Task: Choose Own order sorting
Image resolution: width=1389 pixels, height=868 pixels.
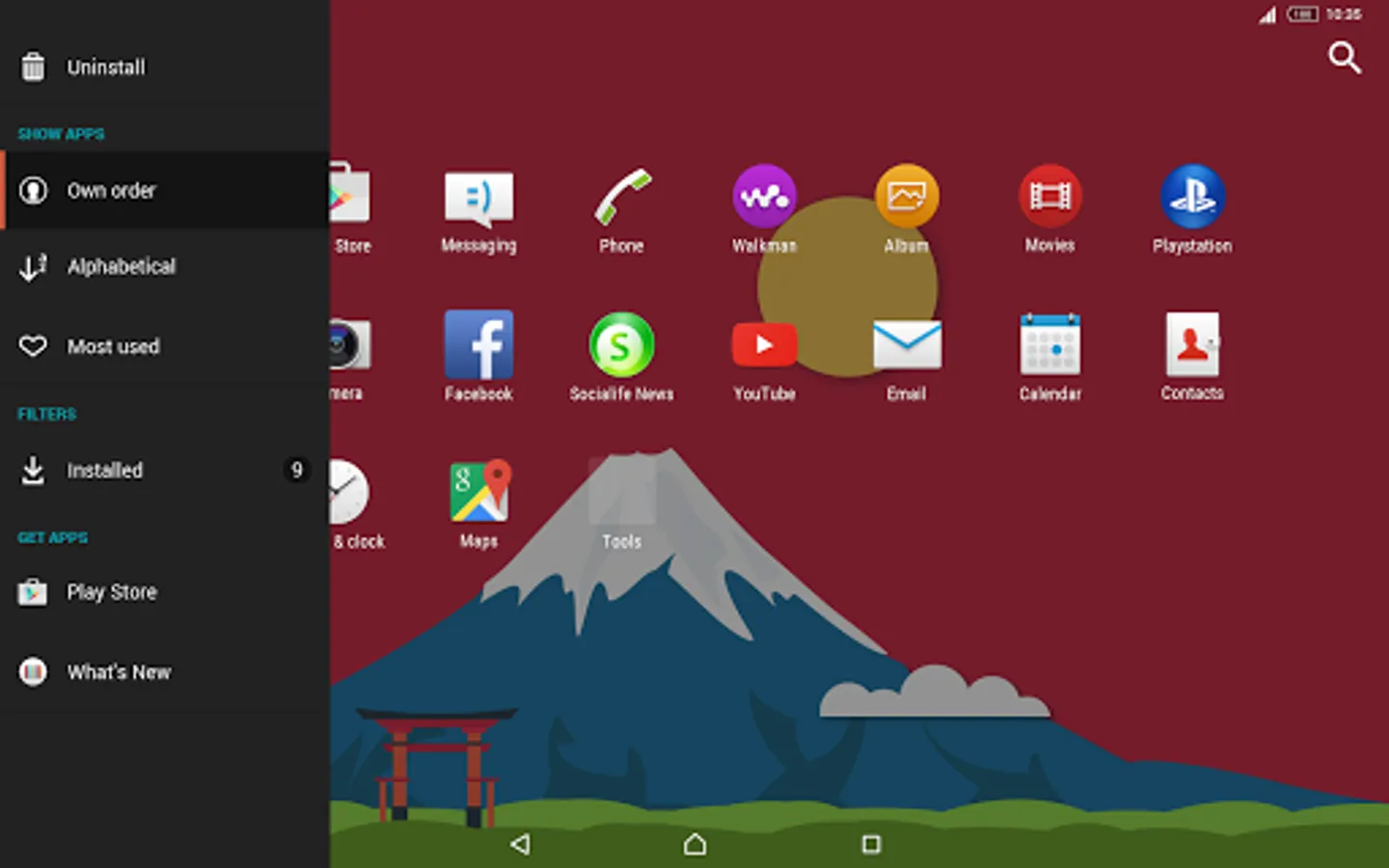Action: [165, 190]
